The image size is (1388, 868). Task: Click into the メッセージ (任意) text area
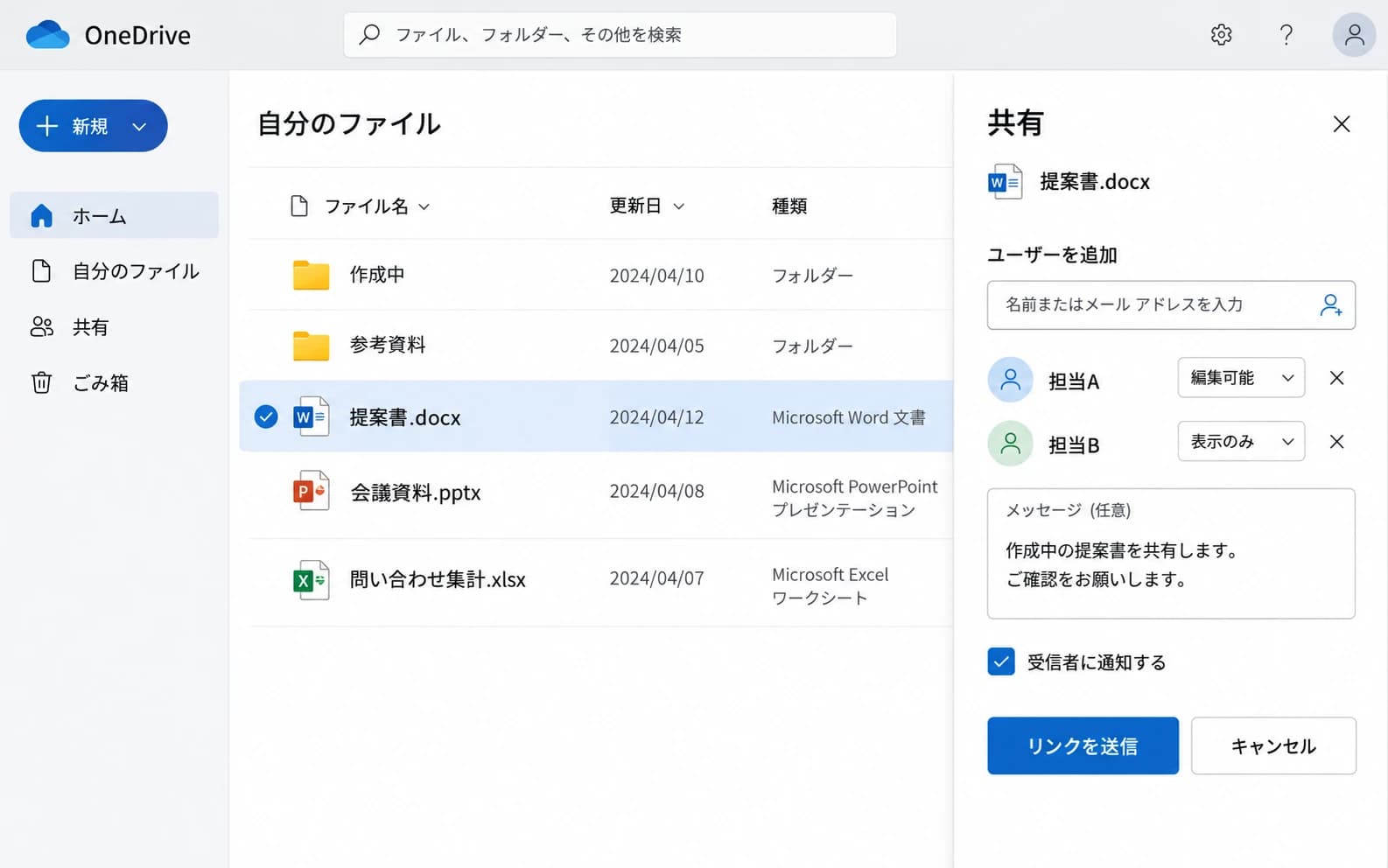click(x=1171, y=553)
